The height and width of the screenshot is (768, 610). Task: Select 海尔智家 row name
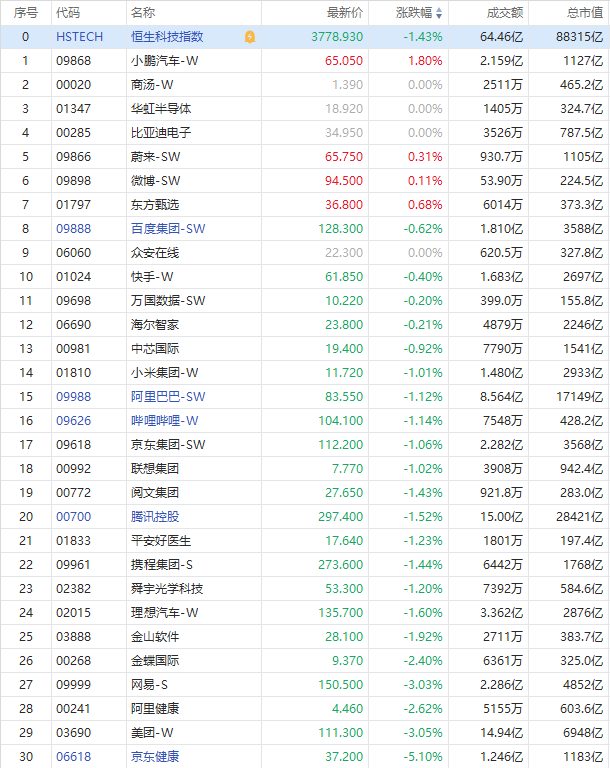(x=155, y=325)
